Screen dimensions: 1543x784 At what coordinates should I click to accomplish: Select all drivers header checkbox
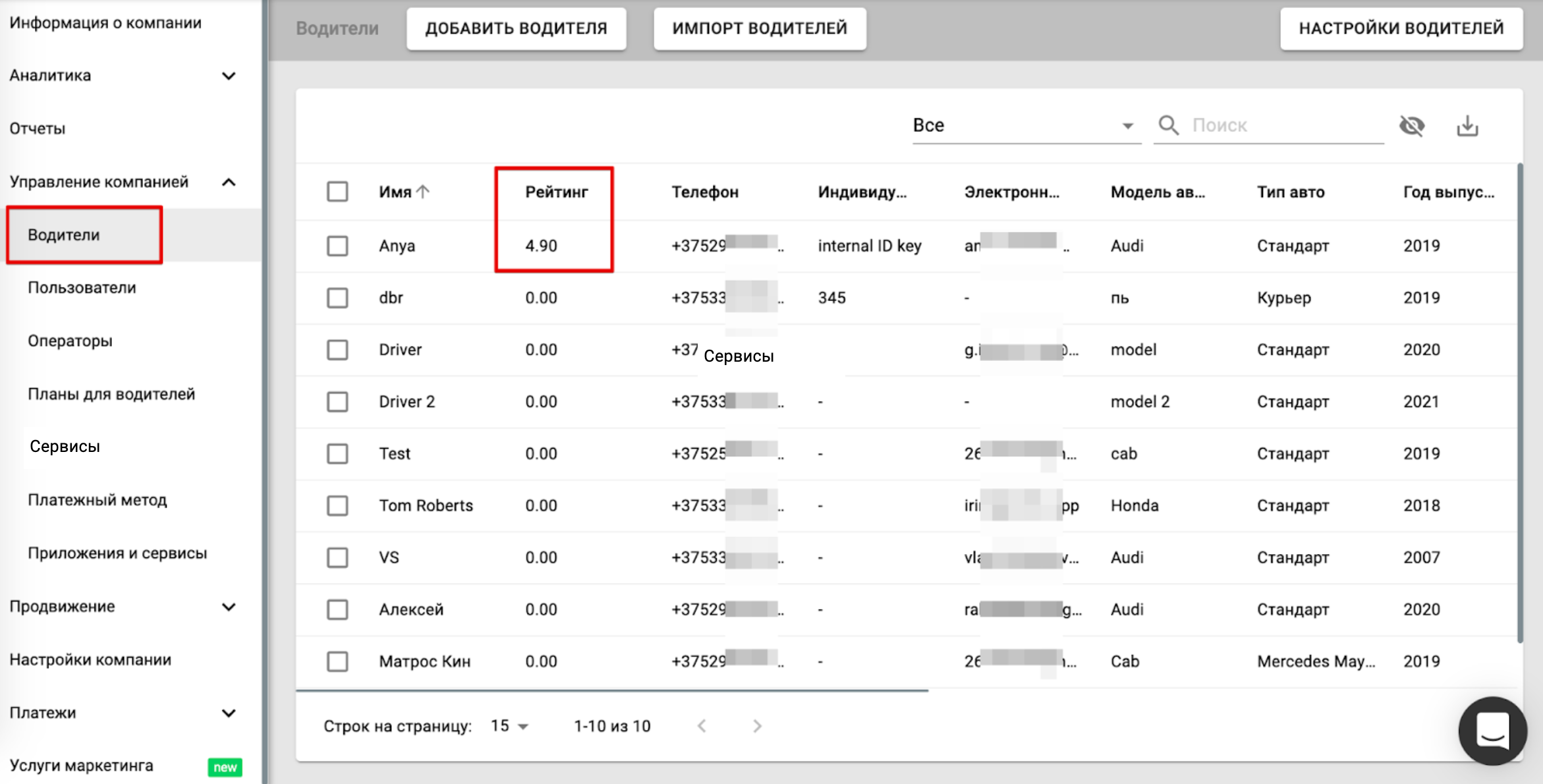point(337,192)
